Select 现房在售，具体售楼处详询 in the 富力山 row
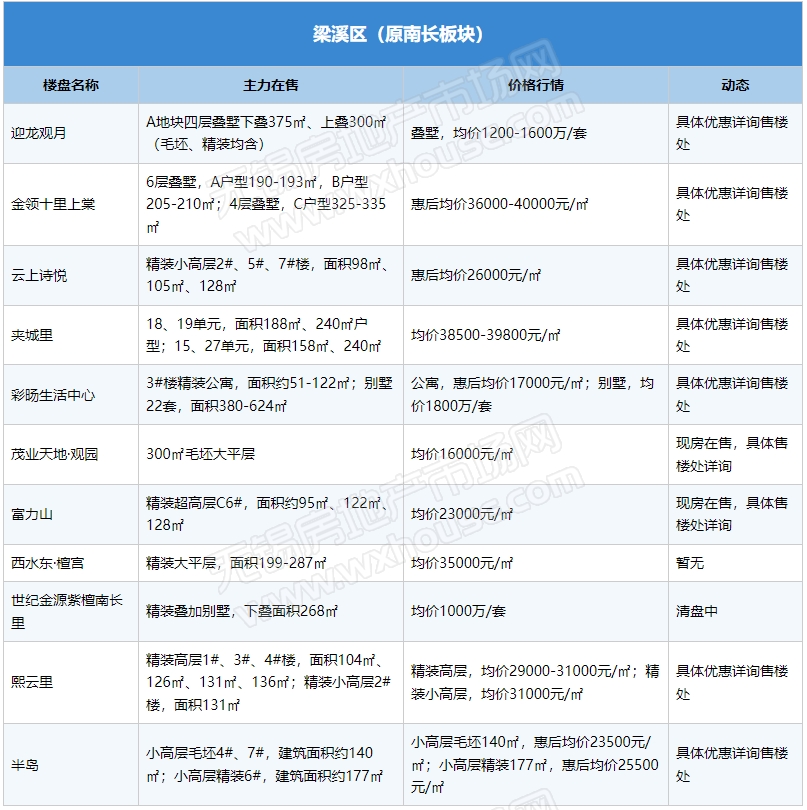The image size is (807, 810). (732, 515)
